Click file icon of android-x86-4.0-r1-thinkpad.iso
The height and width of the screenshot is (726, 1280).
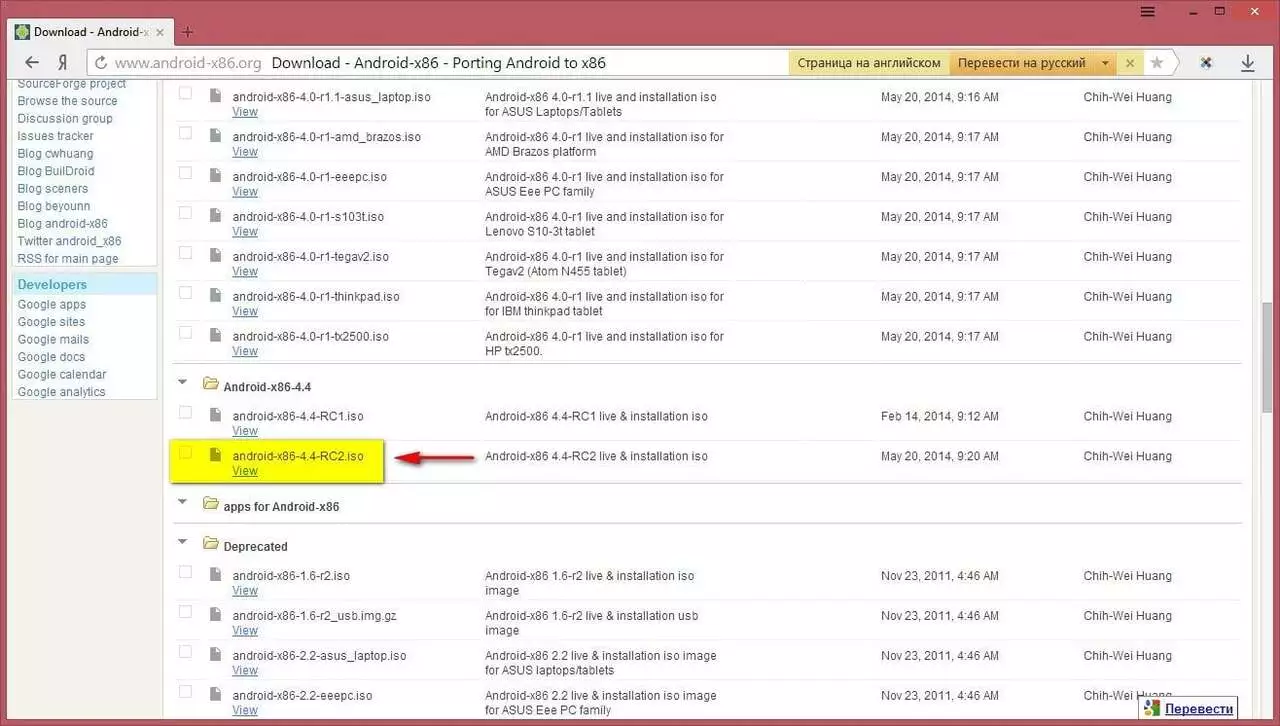[x=215, y=295]
